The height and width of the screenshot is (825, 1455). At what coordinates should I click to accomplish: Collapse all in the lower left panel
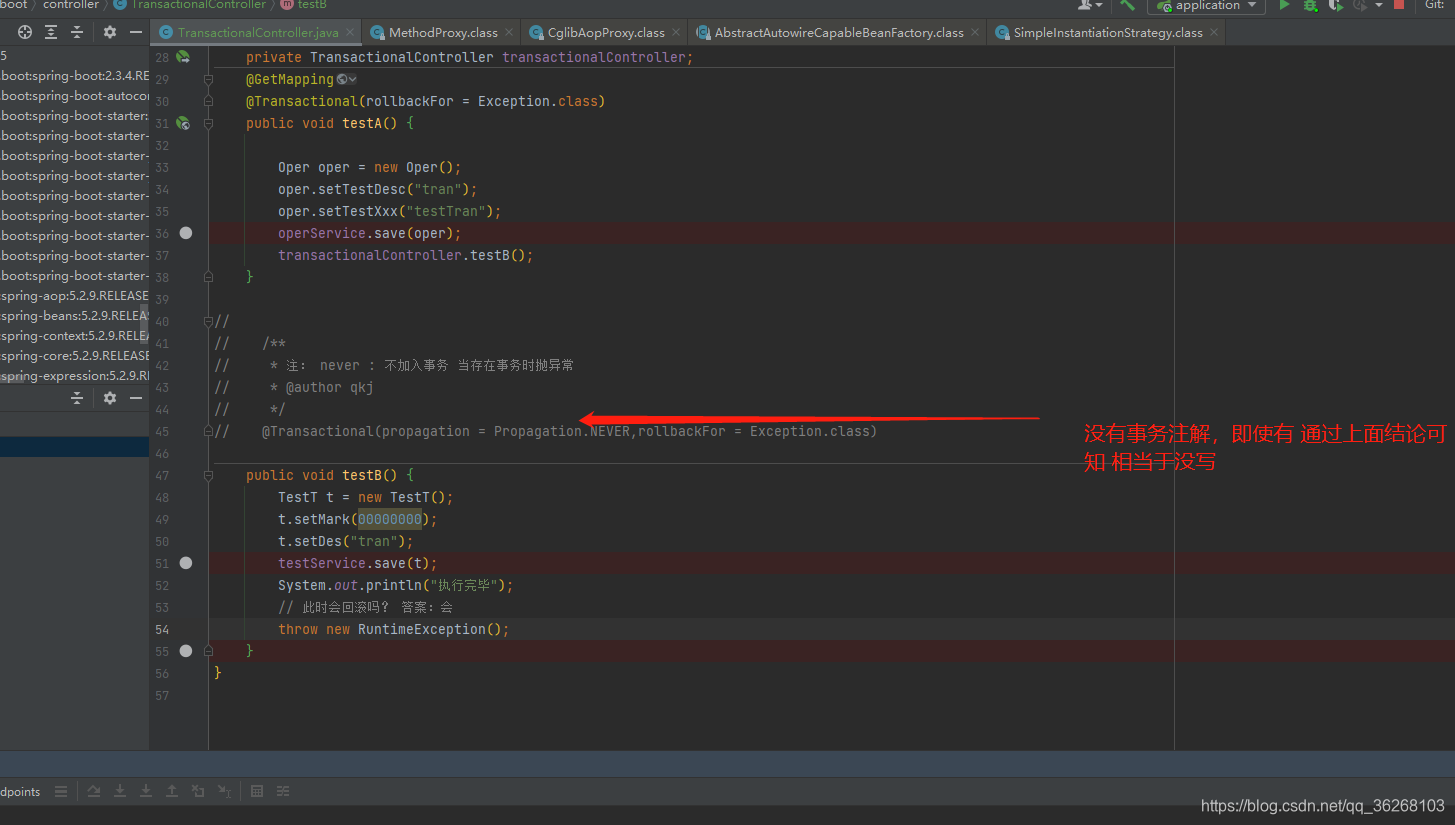point(77,398)
